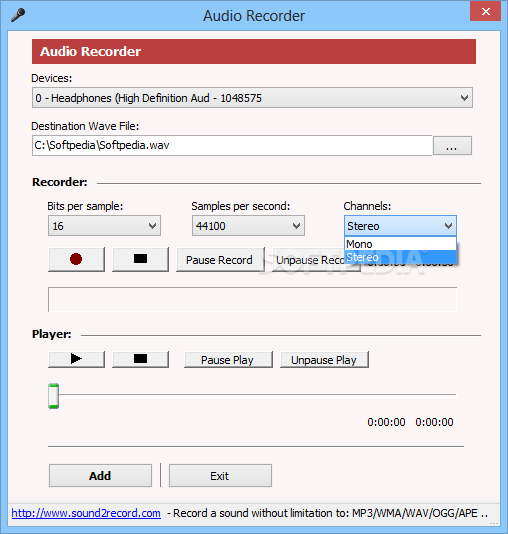Click the red Audio Recorder header banner

tap(254, 51)
